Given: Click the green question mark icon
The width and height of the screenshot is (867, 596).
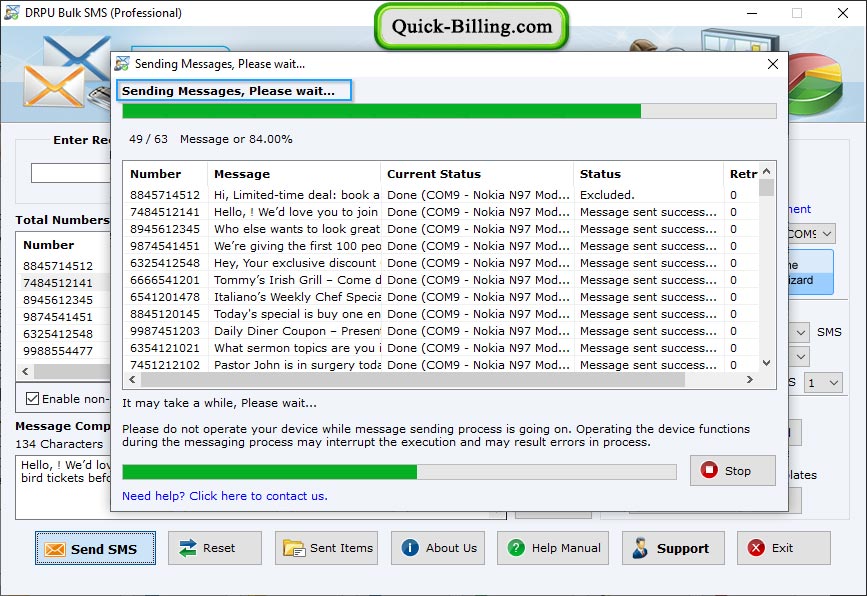Looking at the screenshot, I should [516, 548].
